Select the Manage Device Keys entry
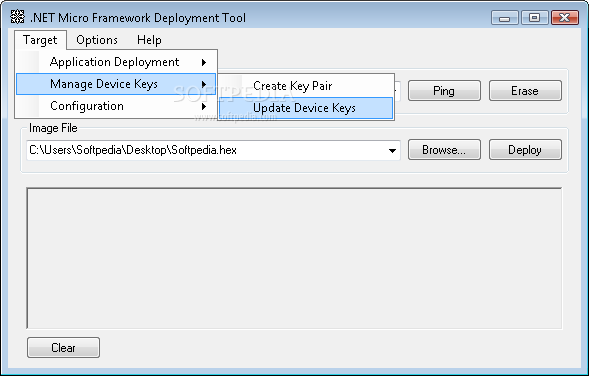 tap(116, 84)
